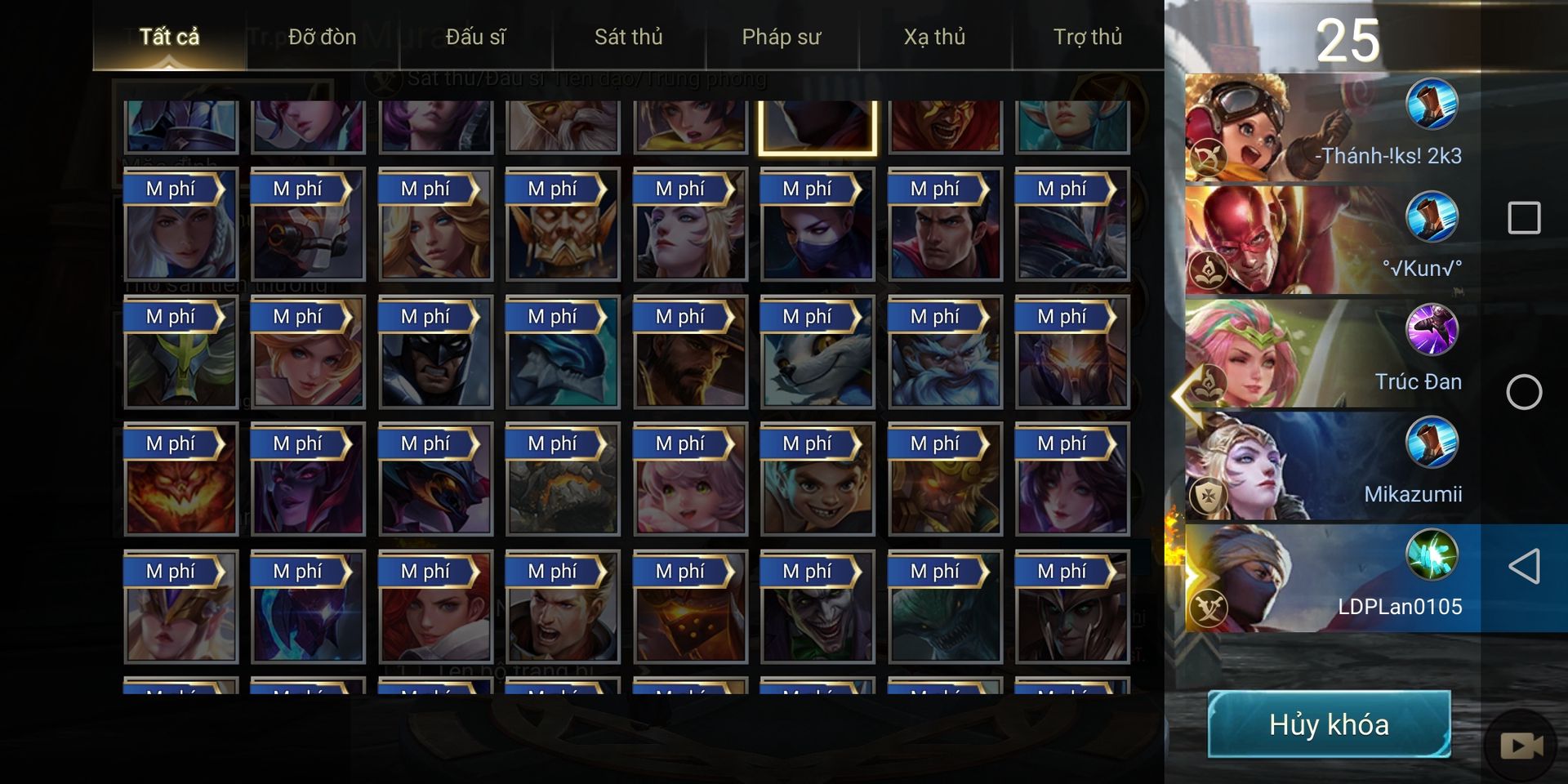Choose the Superman hero portrait
Image resolution: width=1568 pixels, height=784 pixels.
click(x=945, y=225)
